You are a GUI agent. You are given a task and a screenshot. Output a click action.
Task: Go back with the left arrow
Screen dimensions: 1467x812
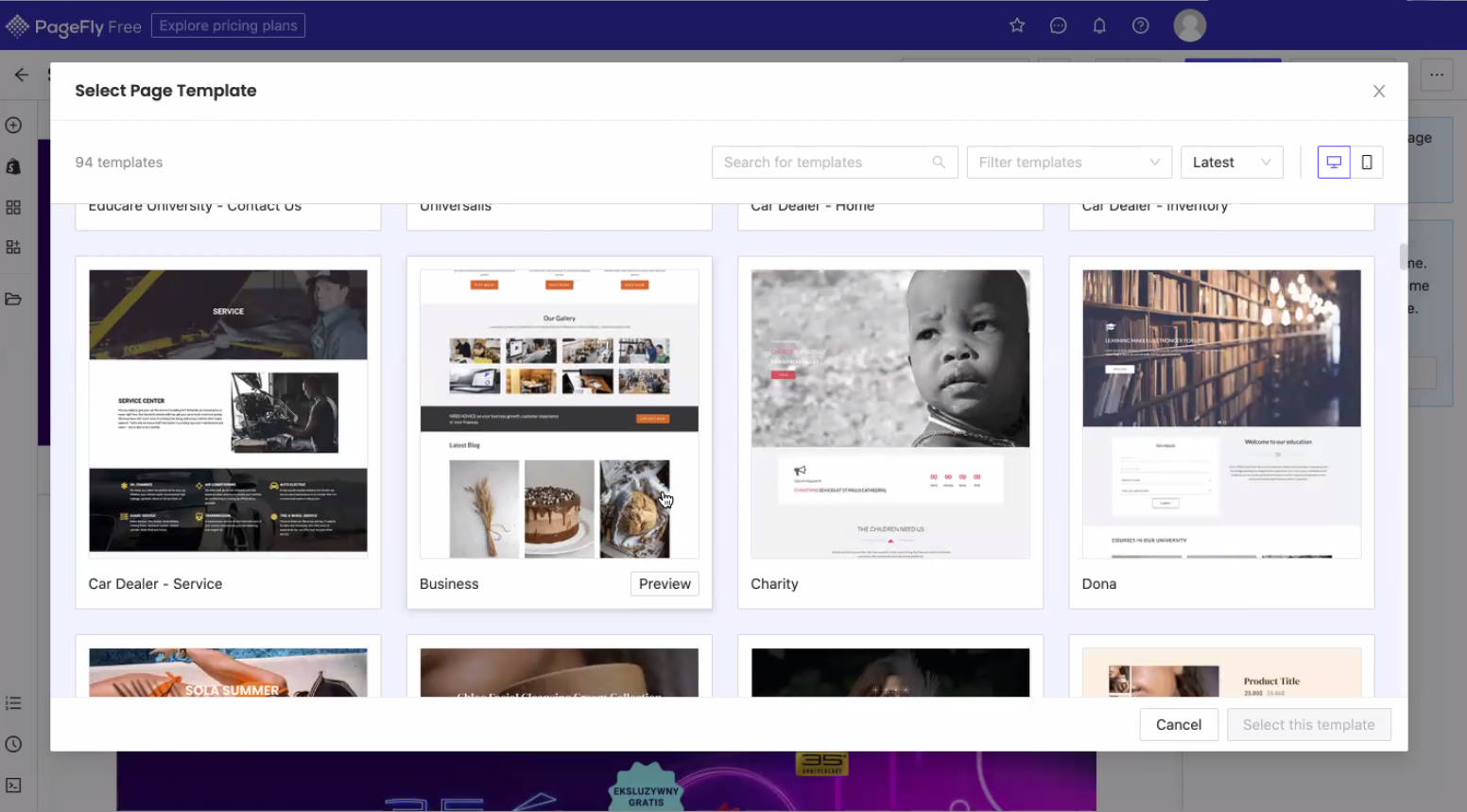(21, 75)
